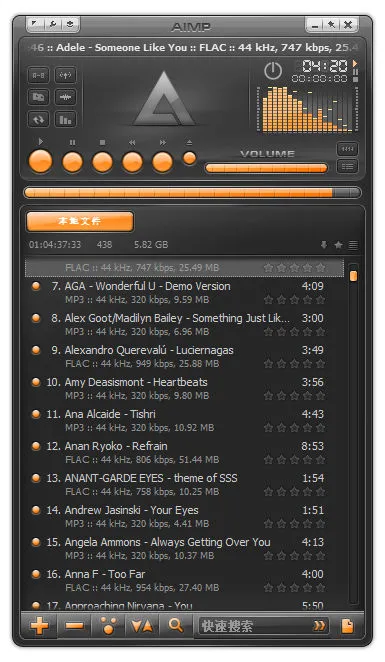The image size is (385, 662).
Task: Open the playlist miscellaneous dots button
Action: [x=108, y=626]
